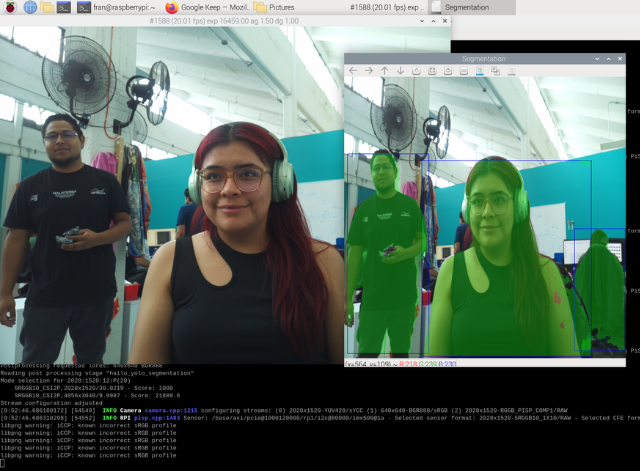Launch the web browser globe icon
640x471 pixels.
30,7
